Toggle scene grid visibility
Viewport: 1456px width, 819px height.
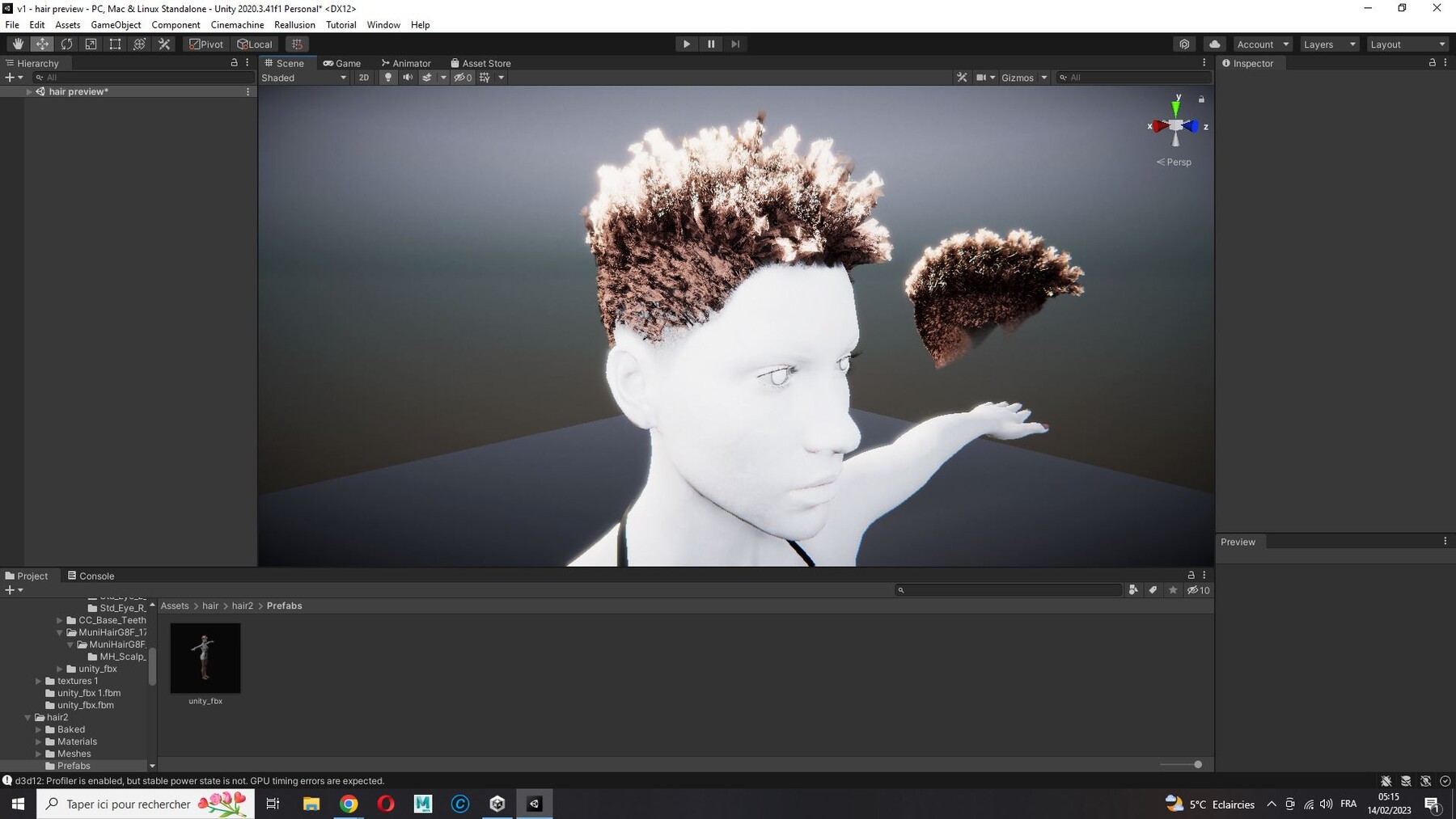(x=485, y=78)
